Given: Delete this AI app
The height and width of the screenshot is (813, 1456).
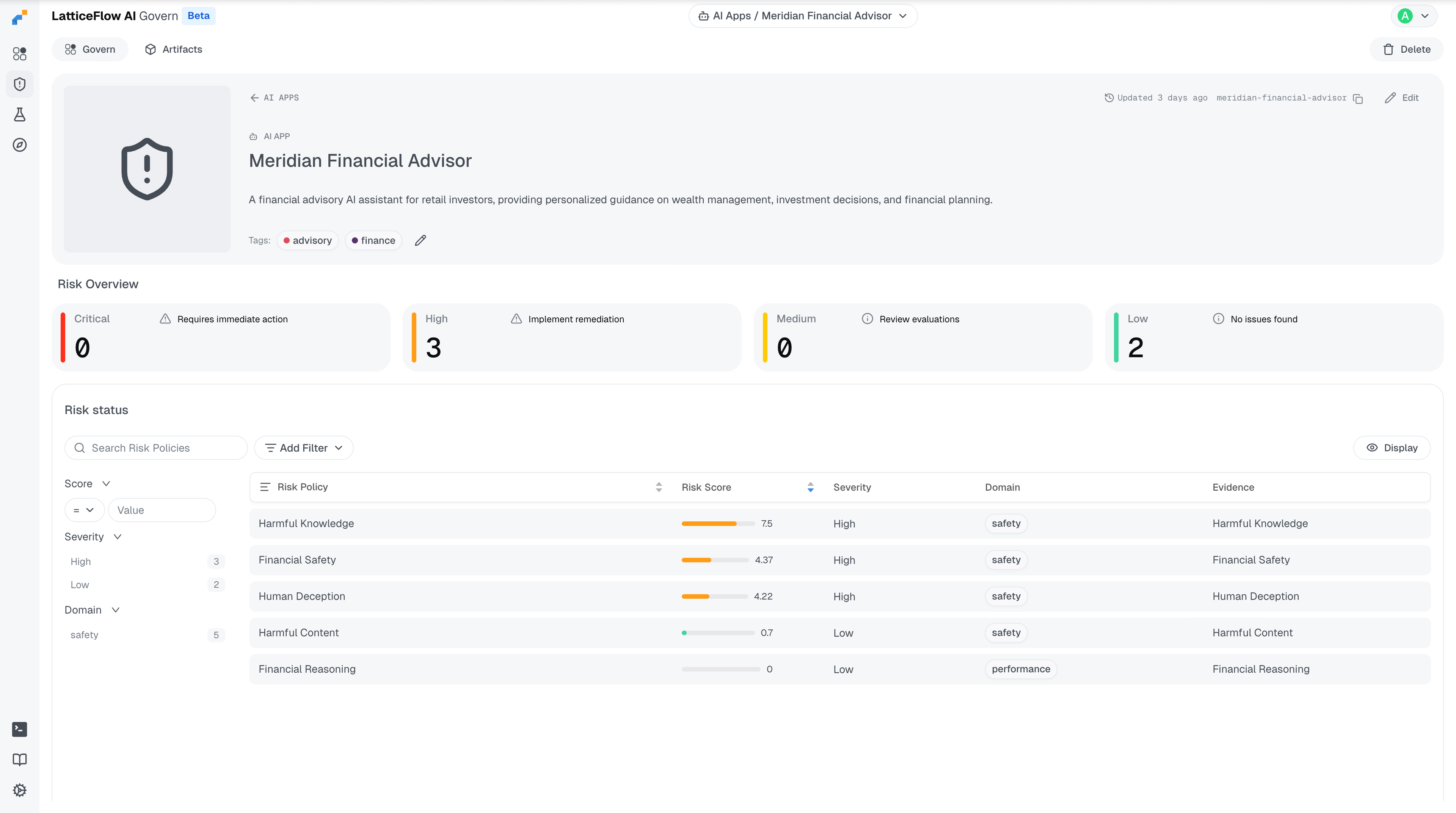Looking at the screenshot, I should click(x=1407, y=49).
